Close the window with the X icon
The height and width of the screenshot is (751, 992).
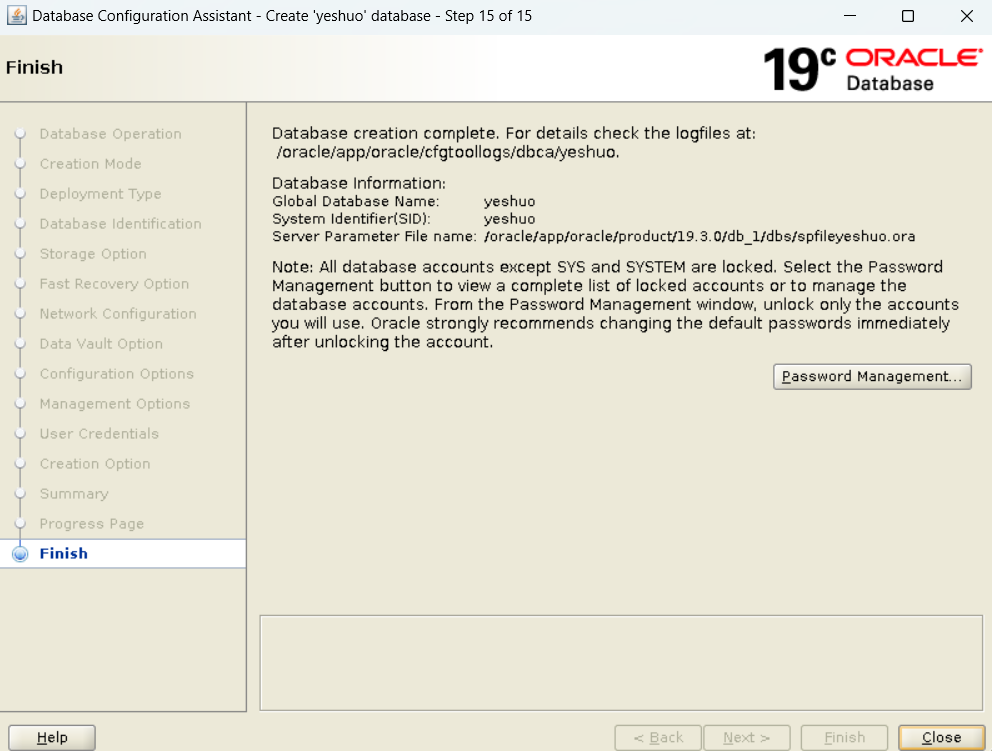pos(966,16)
